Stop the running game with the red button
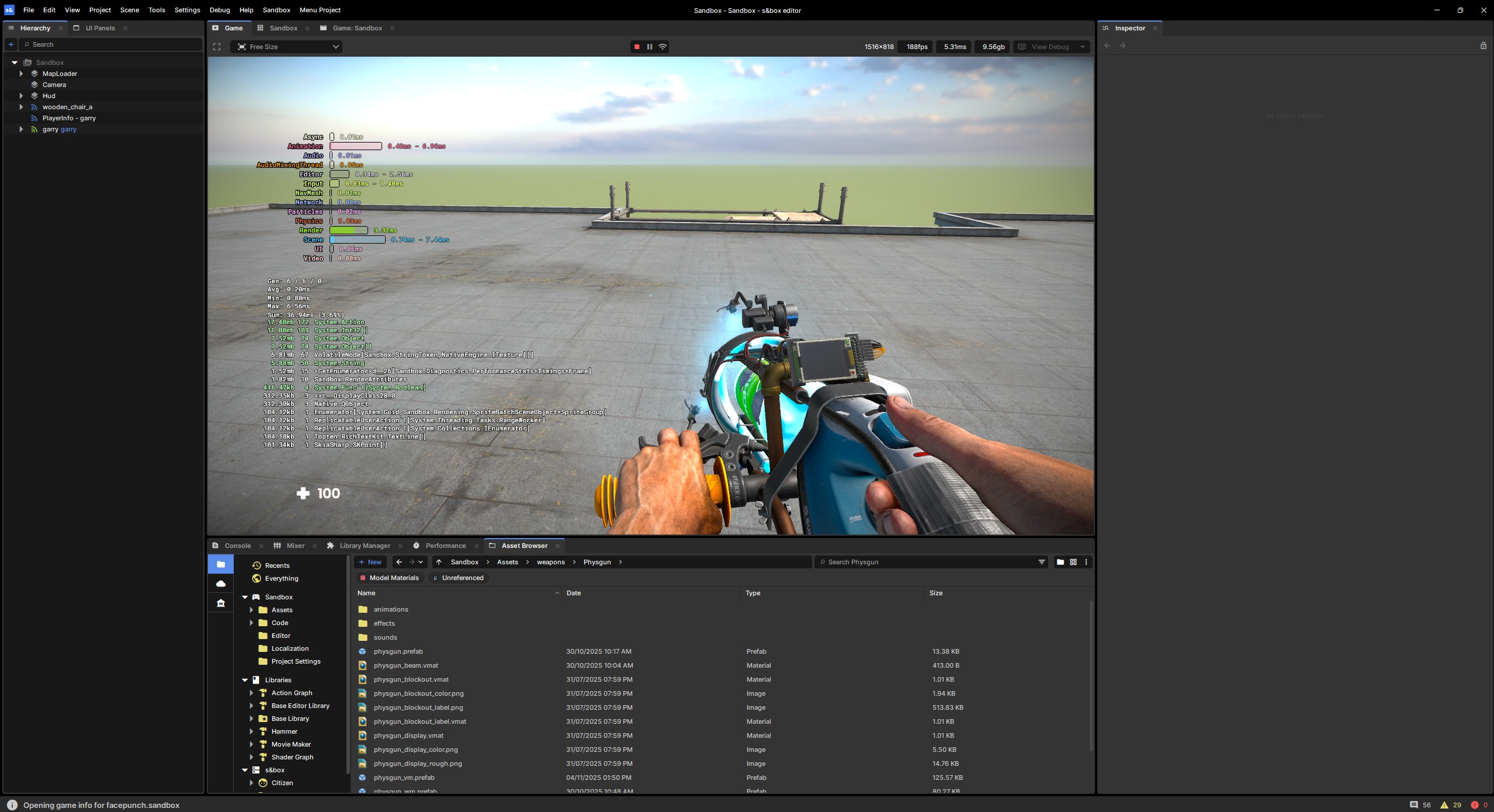The width and height of the screenshot is (1494, 812). 637,47
